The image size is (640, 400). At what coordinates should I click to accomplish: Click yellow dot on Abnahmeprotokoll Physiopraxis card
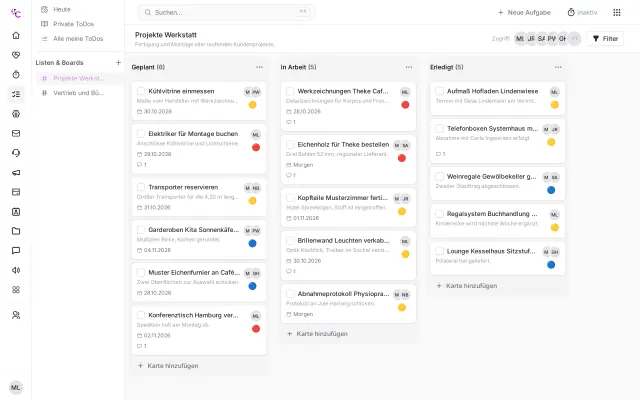click(402, 307)
